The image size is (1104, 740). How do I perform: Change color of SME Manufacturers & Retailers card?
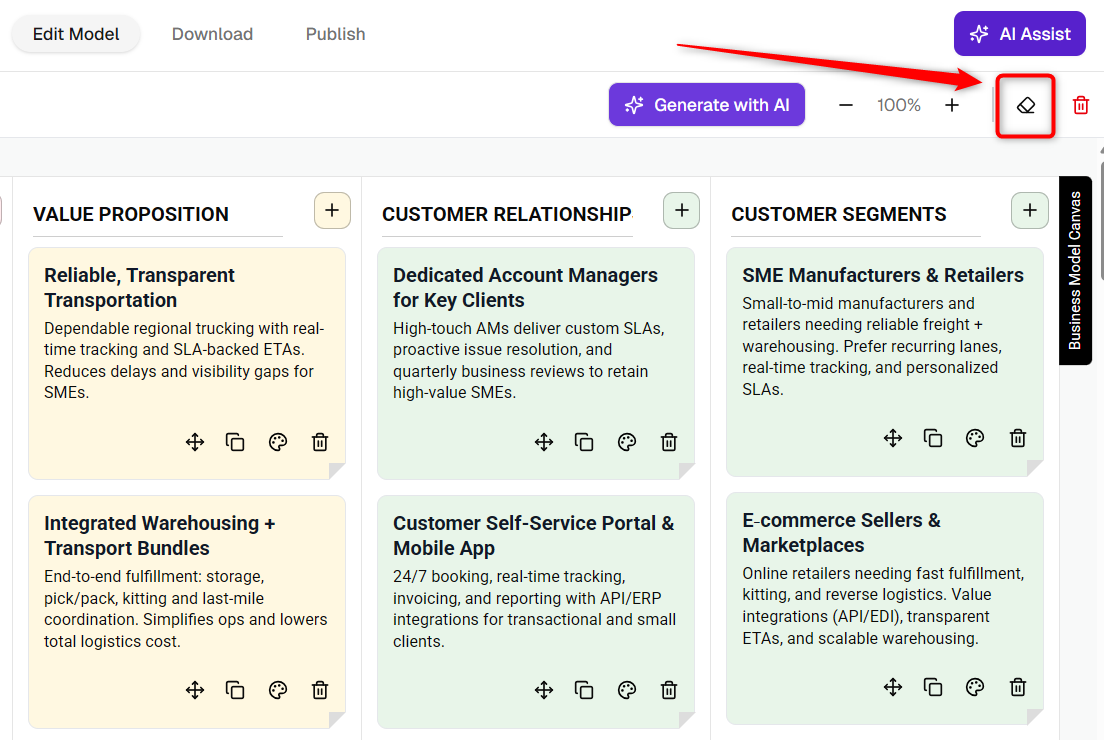click(975, 438)
